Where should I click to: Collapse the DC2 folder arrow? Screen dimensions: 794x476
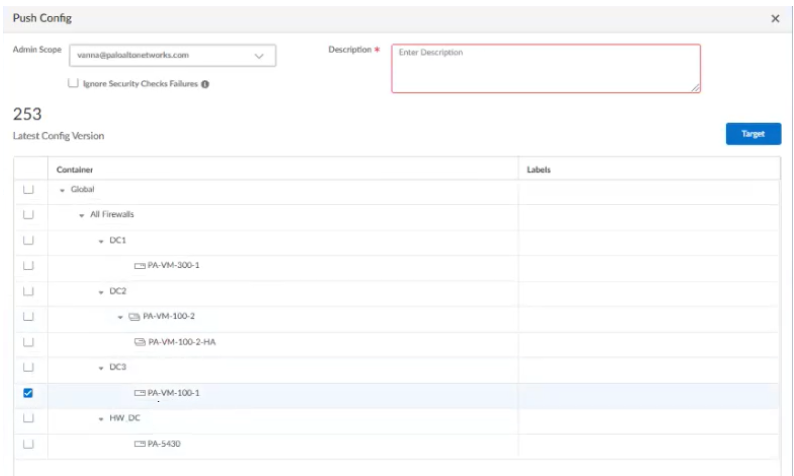coord(101,292)
